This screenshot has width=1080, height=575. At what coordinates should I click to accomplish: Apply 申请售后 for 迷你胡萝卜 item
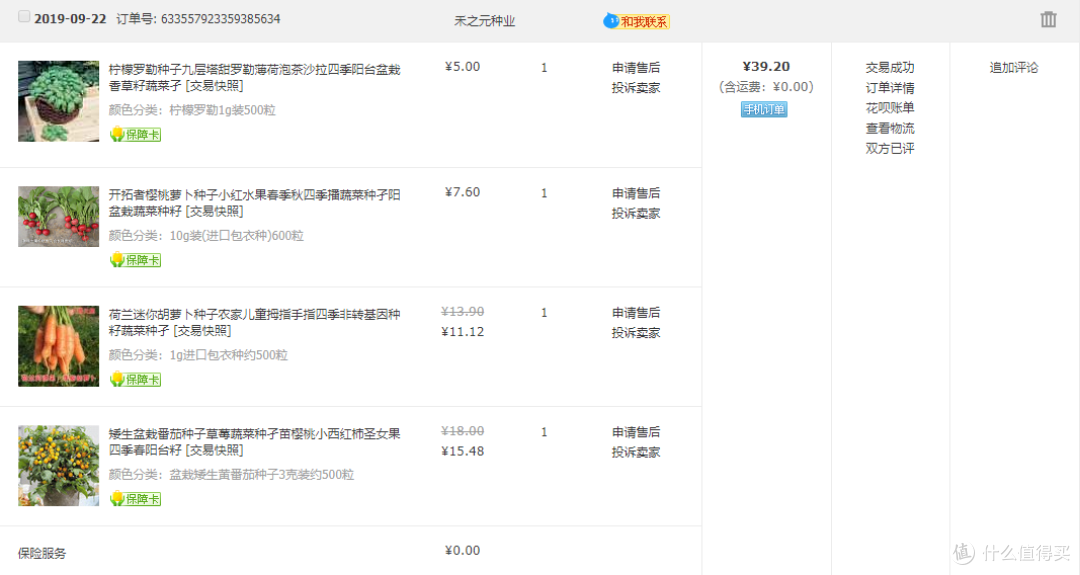coord(636,313)
